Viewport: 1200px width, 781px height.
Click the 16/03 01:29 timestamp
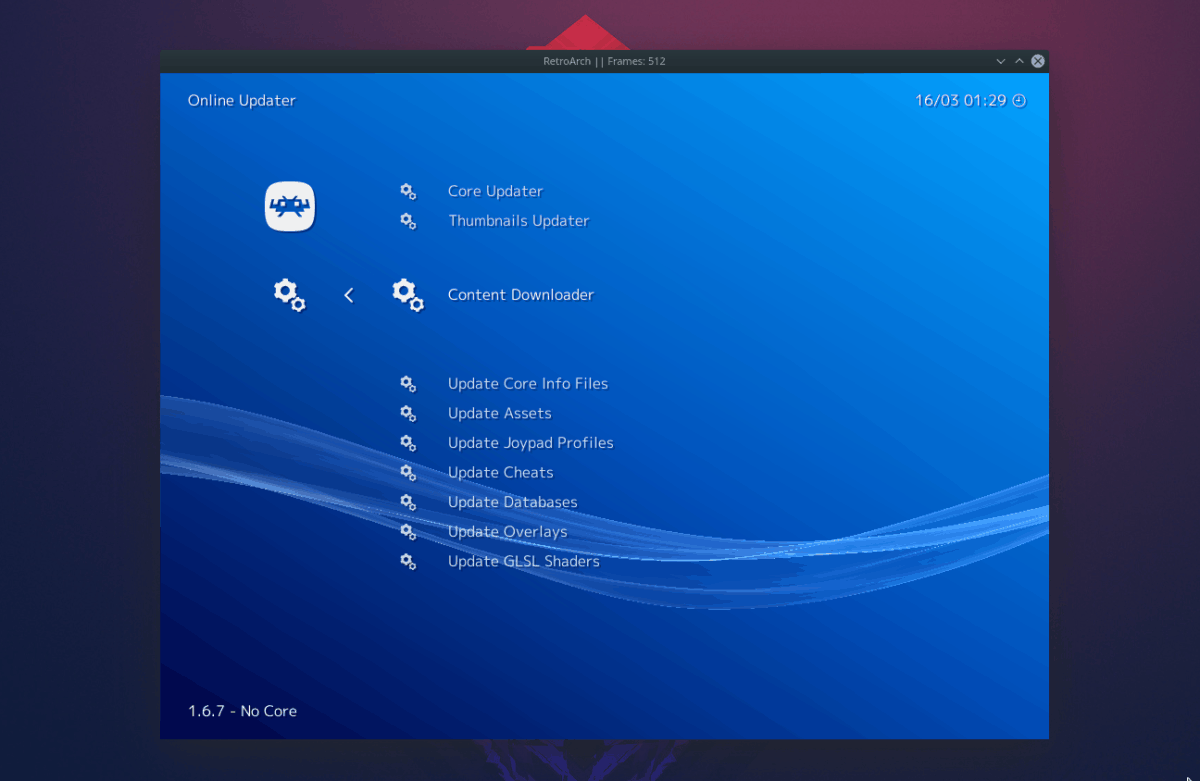click(958, 100)
